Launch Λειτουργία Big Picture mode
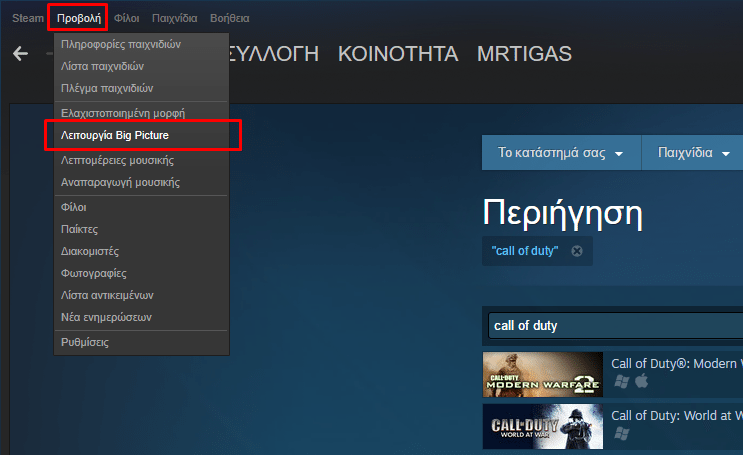Screen dimensions: 743x455 pyautogui.click(x=141, y=135)
